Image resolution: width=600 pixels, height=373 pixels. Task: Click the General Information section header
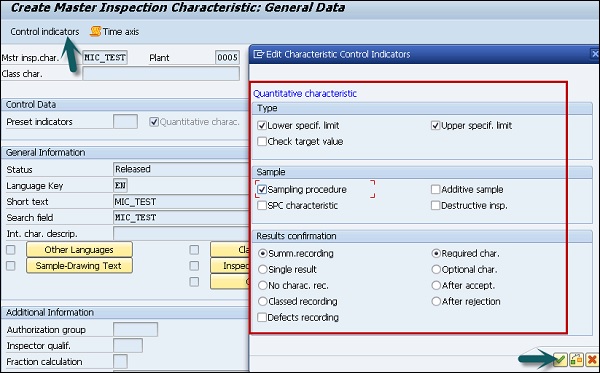click(x=125, y=153)
